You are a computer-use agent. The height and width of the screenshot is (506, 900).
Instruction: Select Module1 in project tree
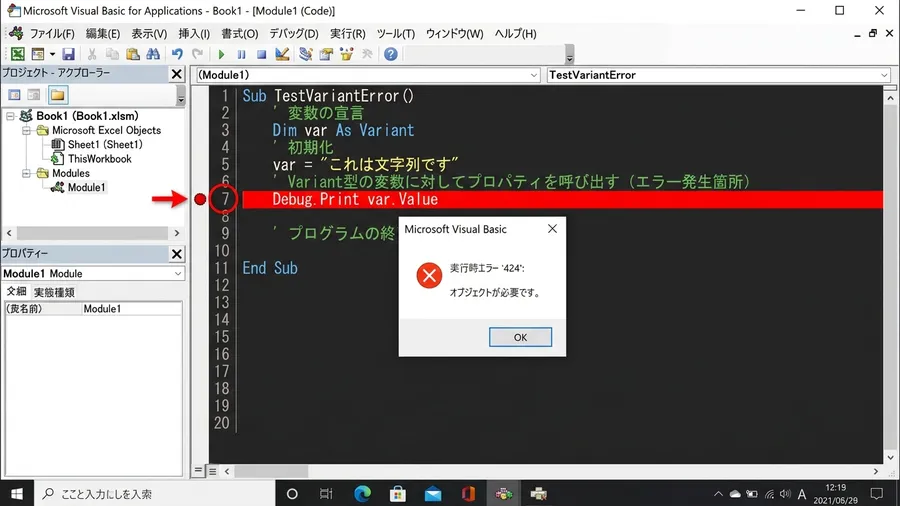86,188
